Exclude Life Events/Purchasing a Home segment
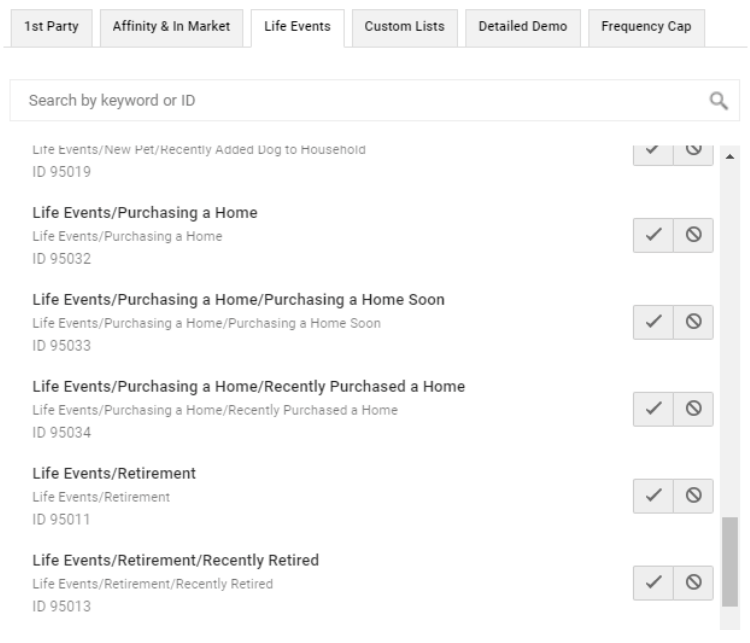 [692, 235]
